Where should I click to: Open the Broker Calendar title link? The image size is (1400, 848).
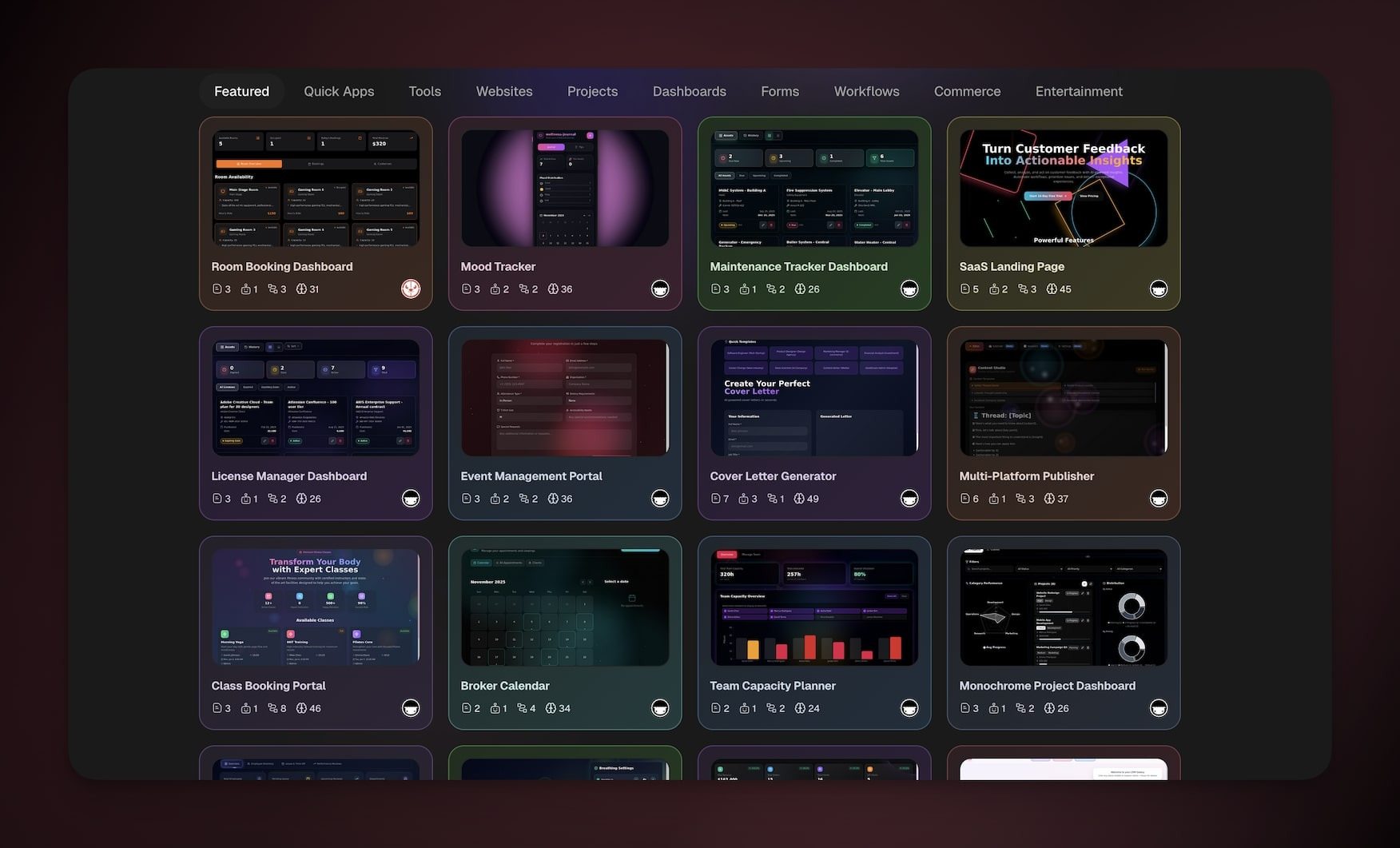coord(505,686)
